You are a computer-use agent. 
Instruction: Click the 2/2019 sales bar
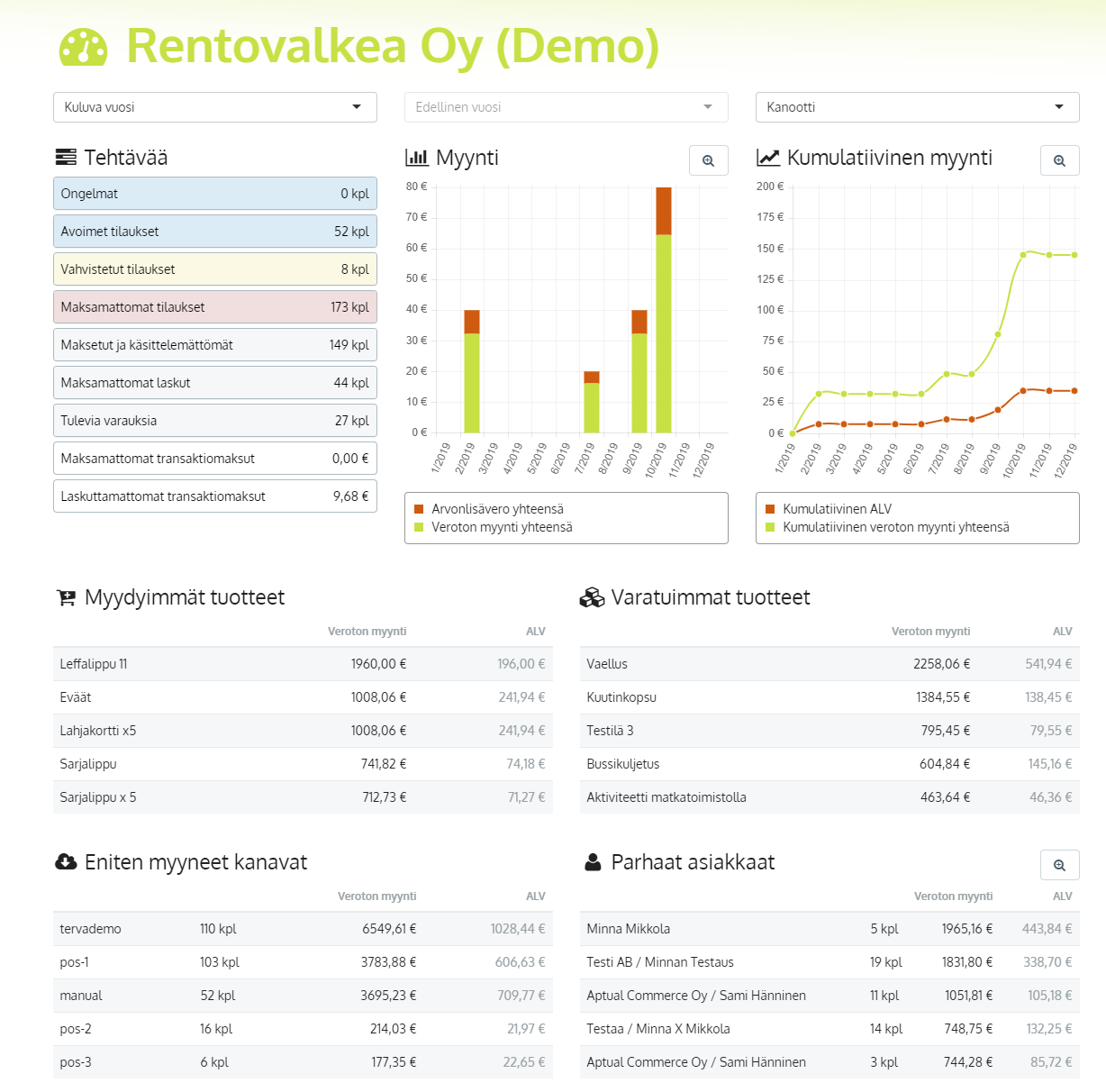point(472,371)
